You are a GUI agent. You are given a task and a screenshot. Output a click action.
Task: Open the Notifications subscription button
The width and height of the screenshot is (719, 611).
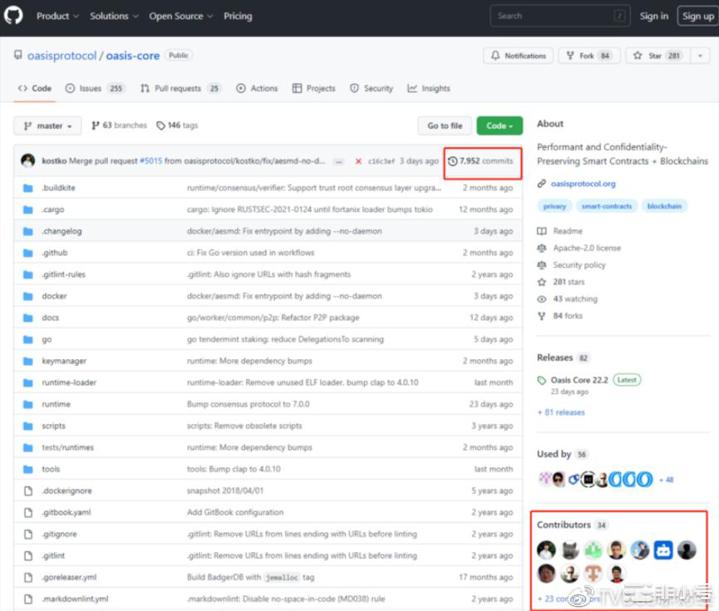point(519,56)
